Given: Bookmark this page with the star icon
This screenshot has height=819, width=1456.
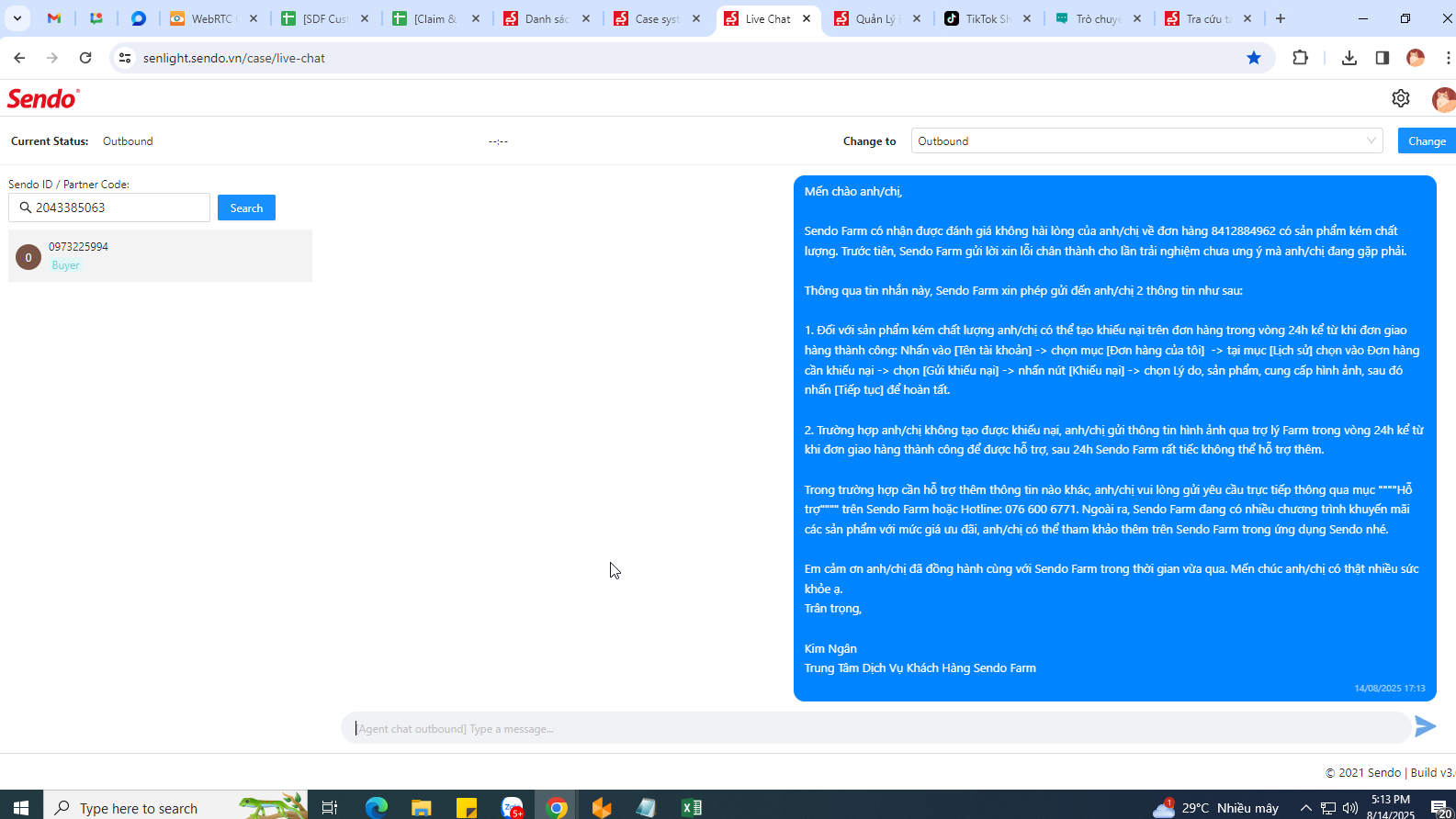Looking at the screenshot, I should (1254, 58).
